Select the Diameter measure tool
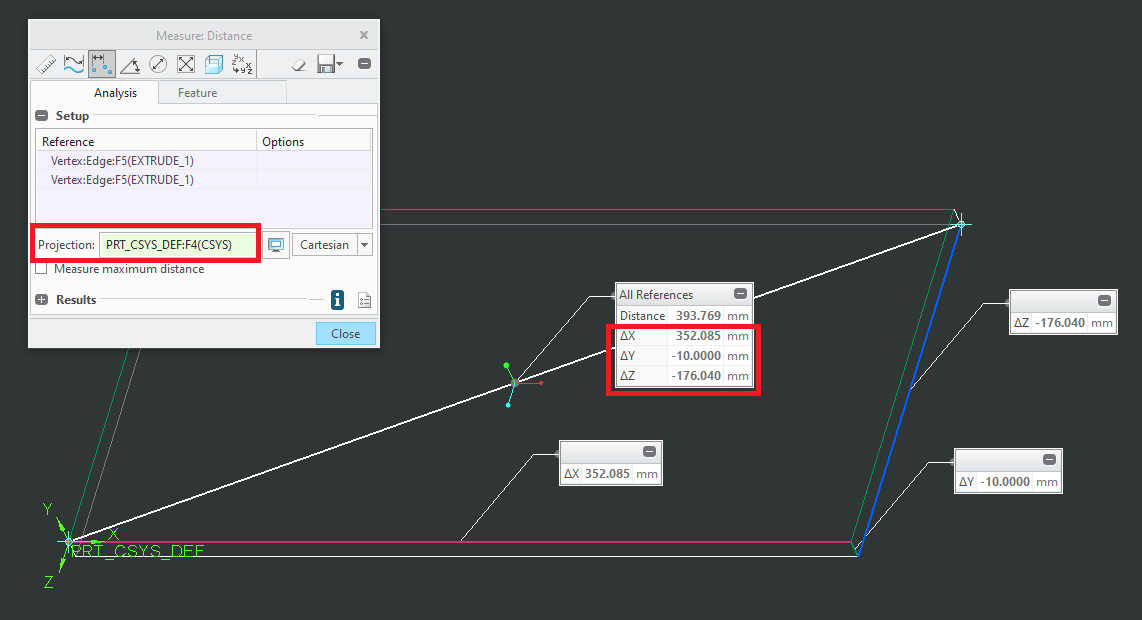Screen dimensions: 1142x620 tap(158, 63)
